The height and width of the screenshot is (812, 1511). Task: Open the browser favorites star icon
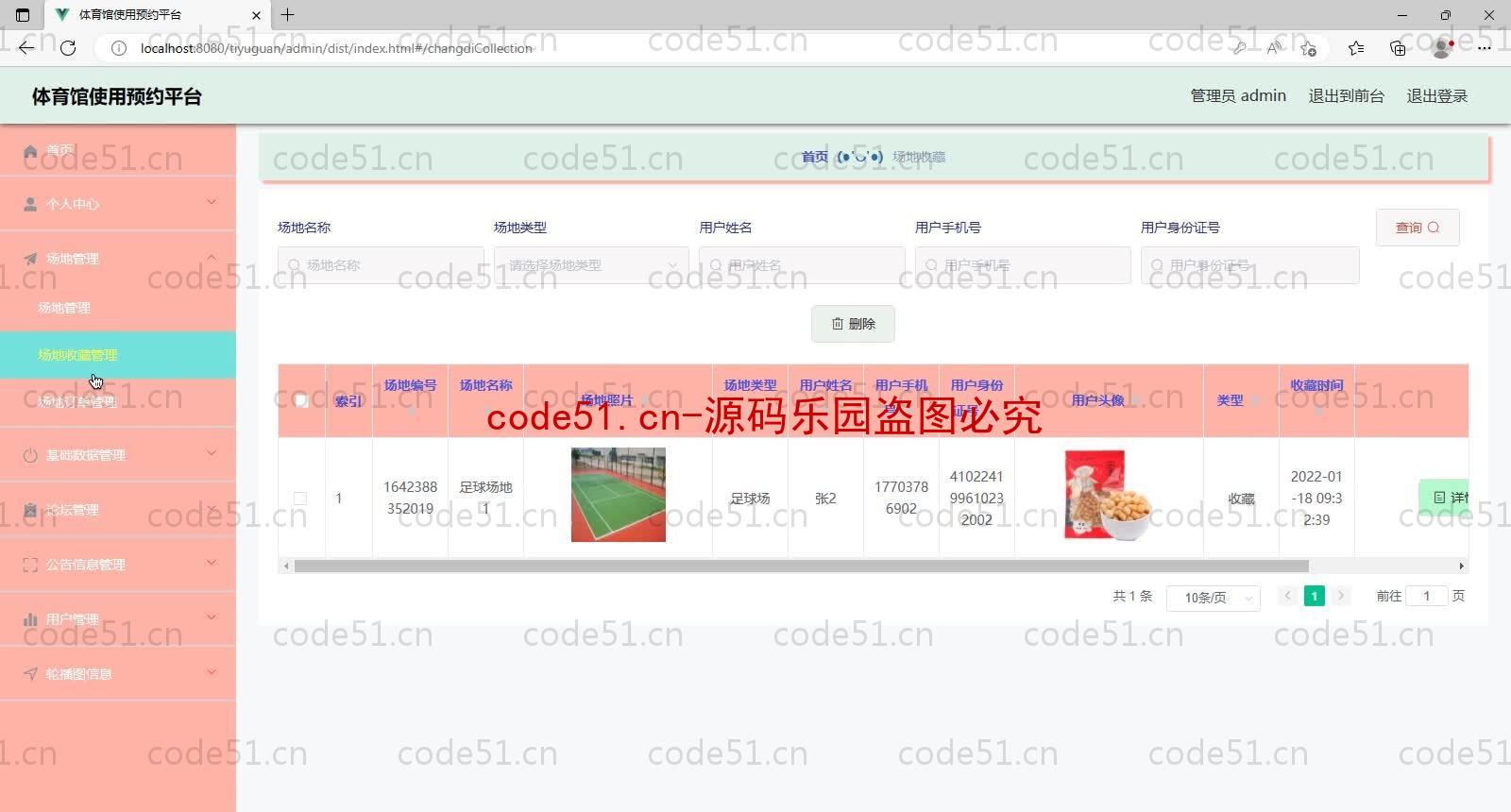(1356, 48)
